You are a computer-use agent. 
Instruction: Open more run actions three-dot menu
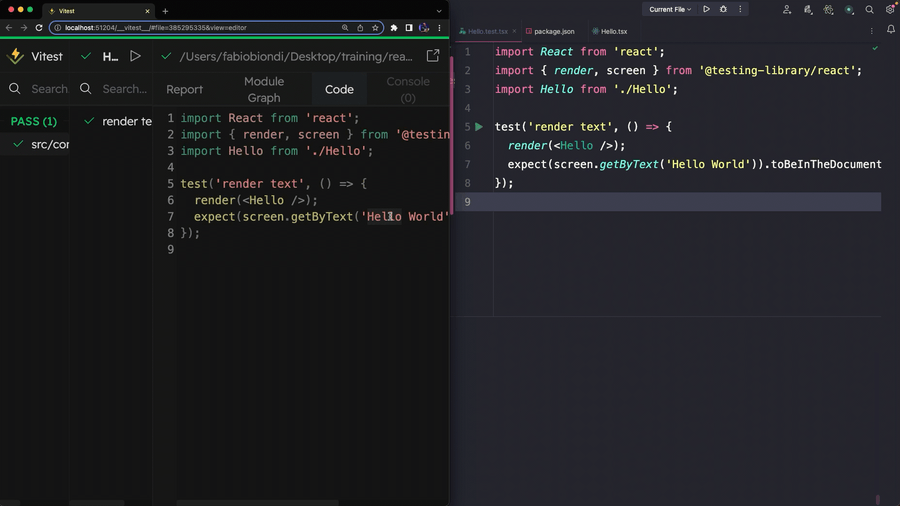click(x=740, y=9)
